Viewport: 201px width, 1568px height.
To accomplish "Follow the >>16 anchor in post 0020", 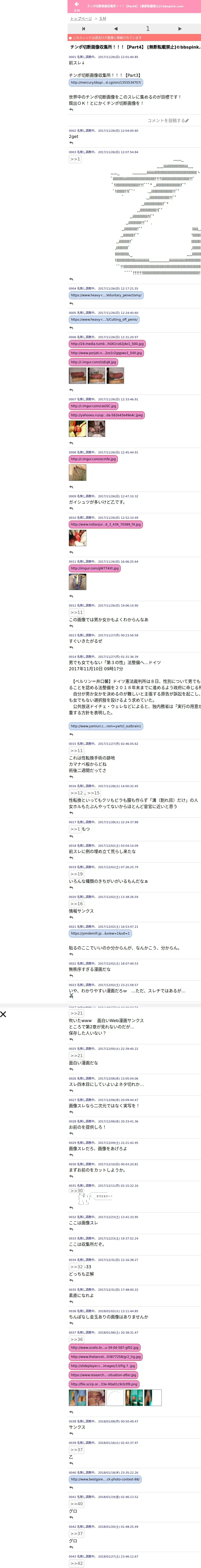I will coord(76,904).
